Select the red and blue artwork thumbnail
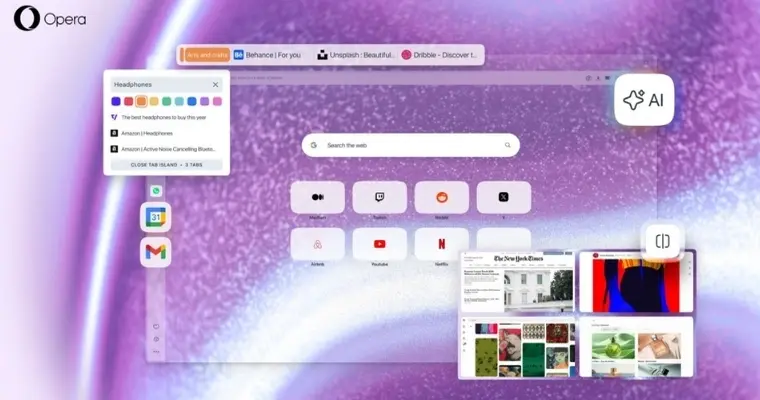The image size is (760, 400). pyautogui.click(x=636, y=282)
